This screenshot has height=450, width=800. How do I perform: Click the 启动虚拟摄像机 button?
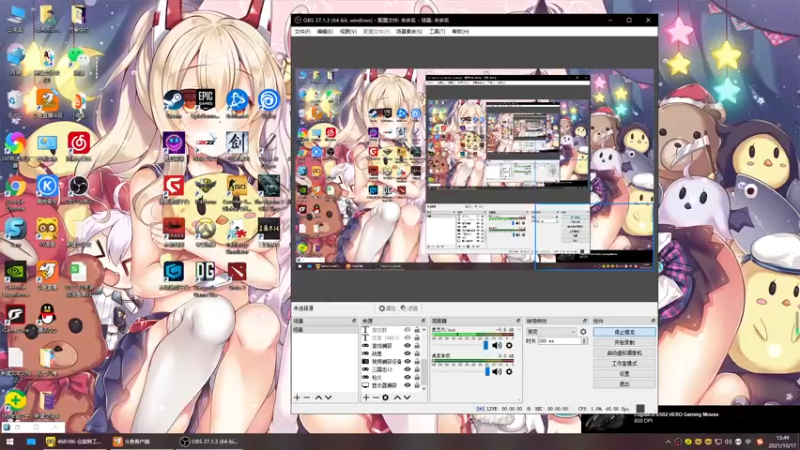[x=624, y=353]
